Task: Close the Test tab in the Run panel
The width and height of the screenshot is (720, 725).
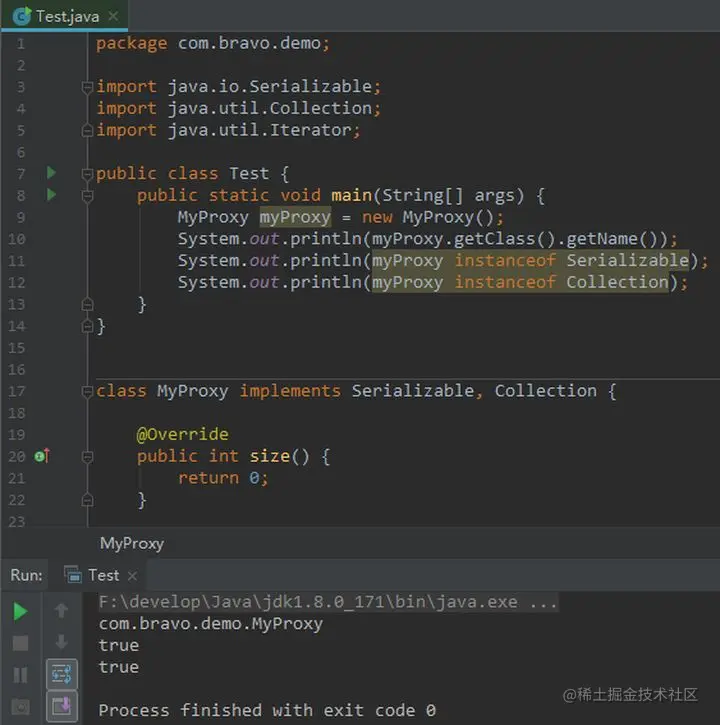Action: click(x=132, y=576)
